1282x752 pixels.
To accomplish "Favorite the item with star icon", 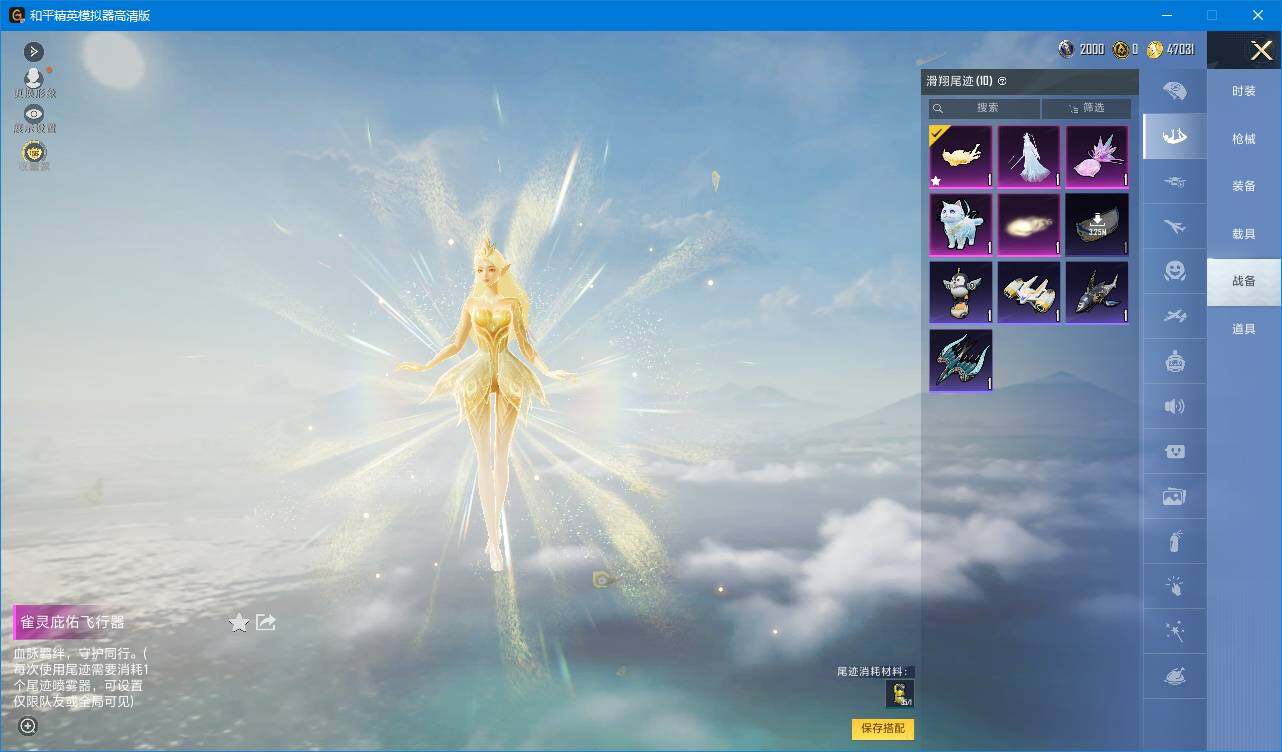I will tap(239, 623).
